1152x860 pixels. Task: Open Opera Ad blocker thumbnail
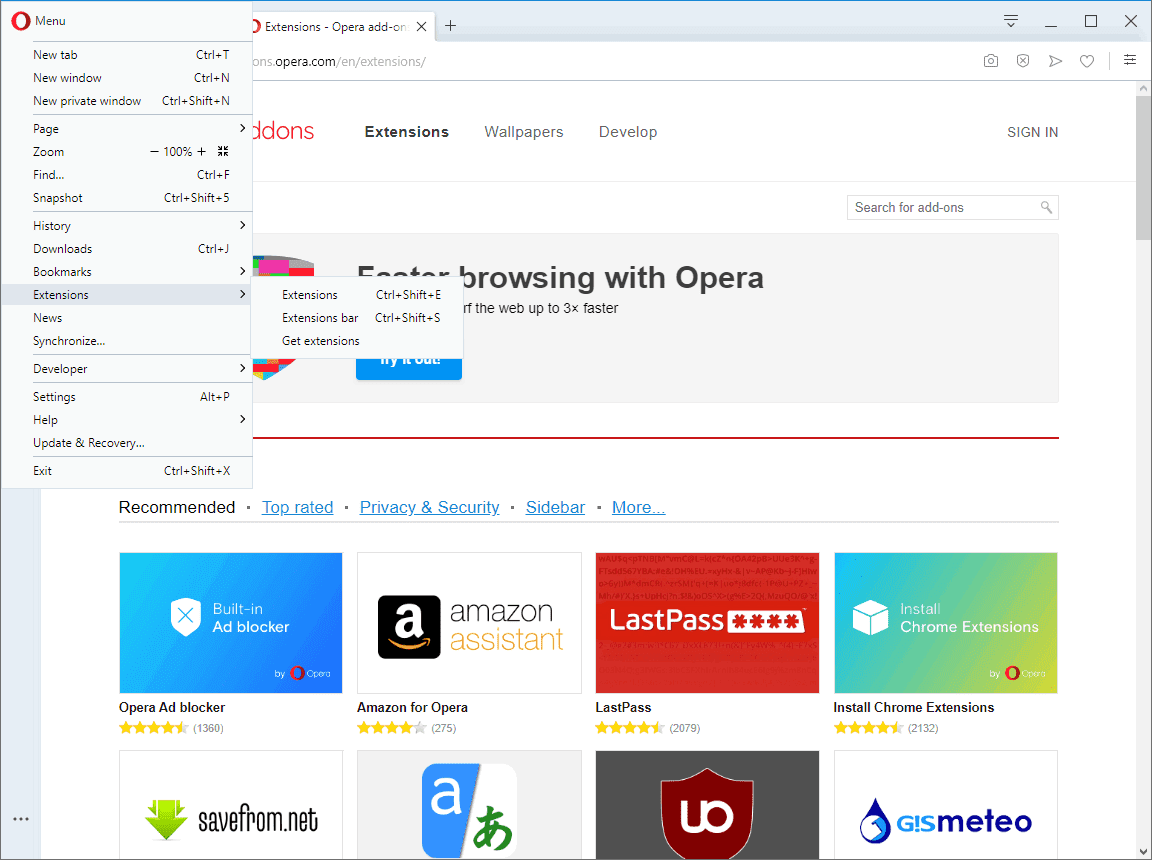(x=231, y=623)
